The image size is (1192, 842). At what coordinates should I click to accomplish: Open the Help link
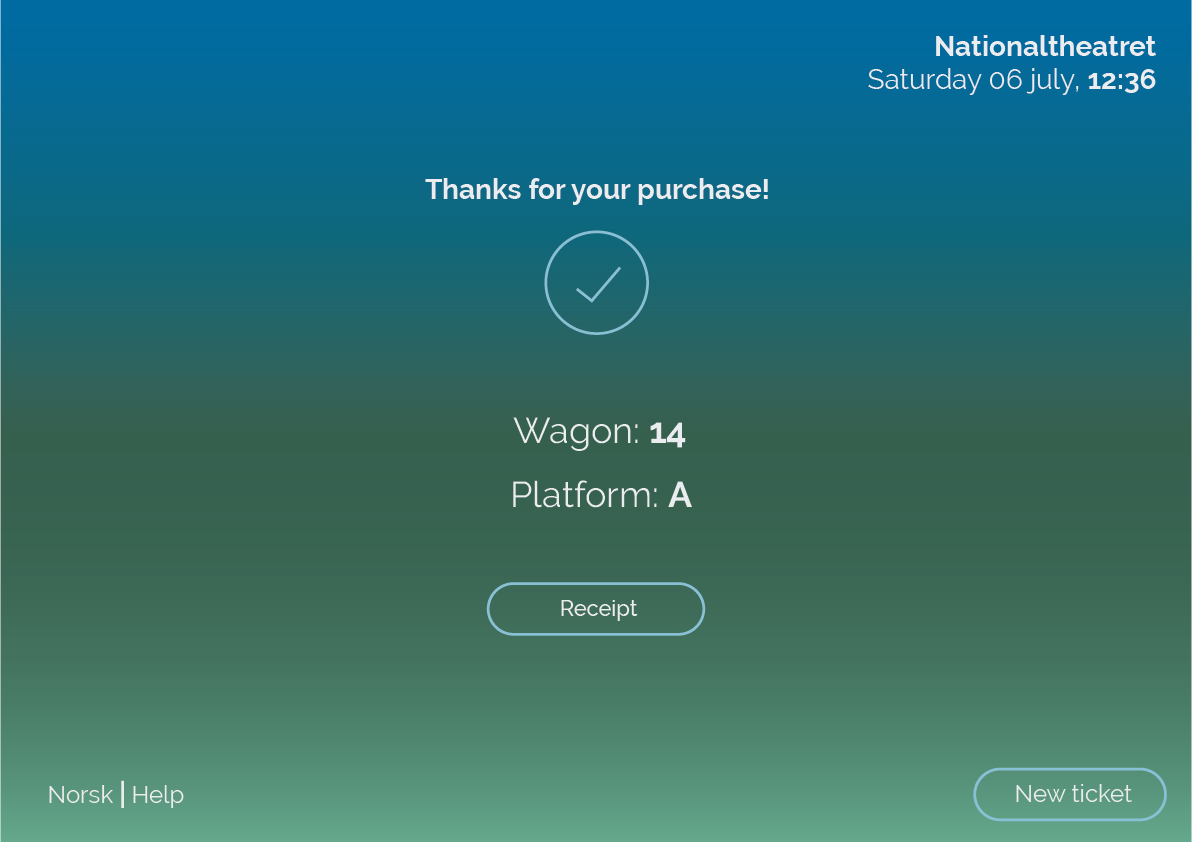(158, 795)
